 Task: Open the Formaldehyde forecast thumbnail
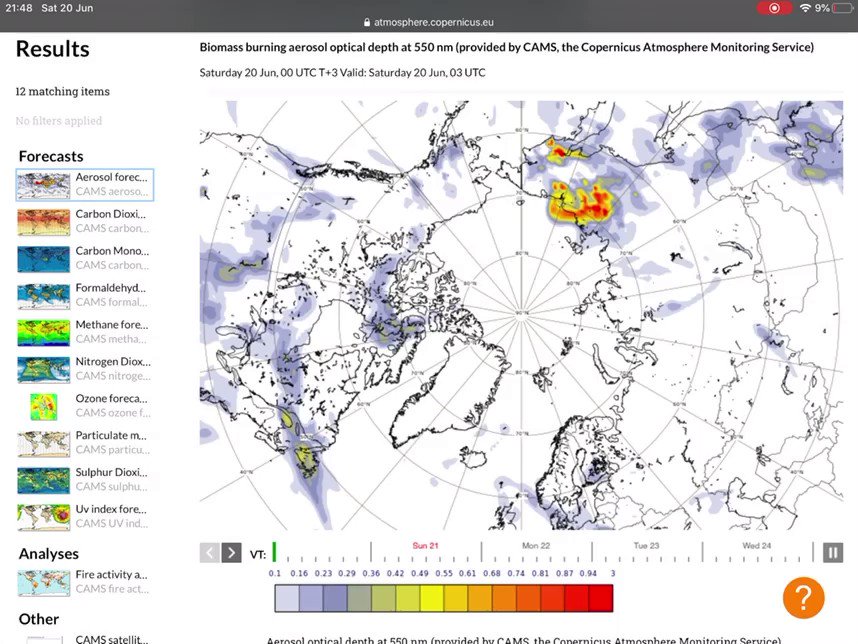click(44, 295)
